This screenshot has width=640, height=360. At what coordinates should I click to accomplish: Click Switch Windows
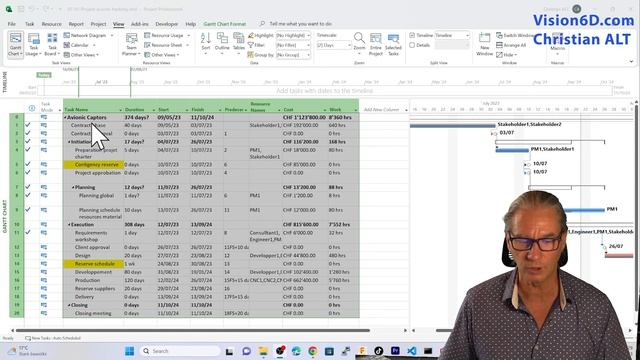[x=515, y=36]
